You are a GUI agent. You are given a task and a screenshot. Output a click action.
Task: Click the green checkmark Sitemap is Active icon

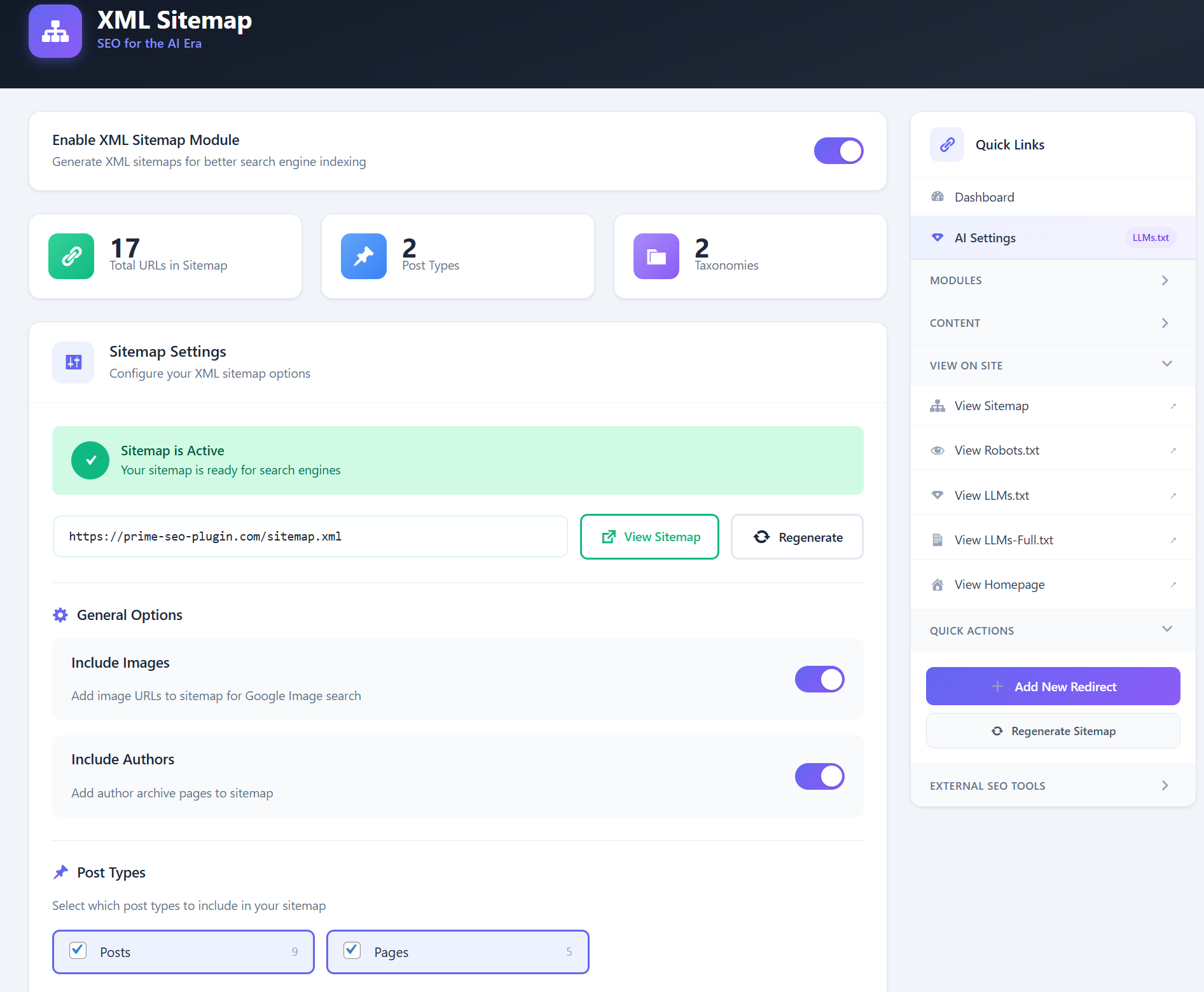click(90, 460)
